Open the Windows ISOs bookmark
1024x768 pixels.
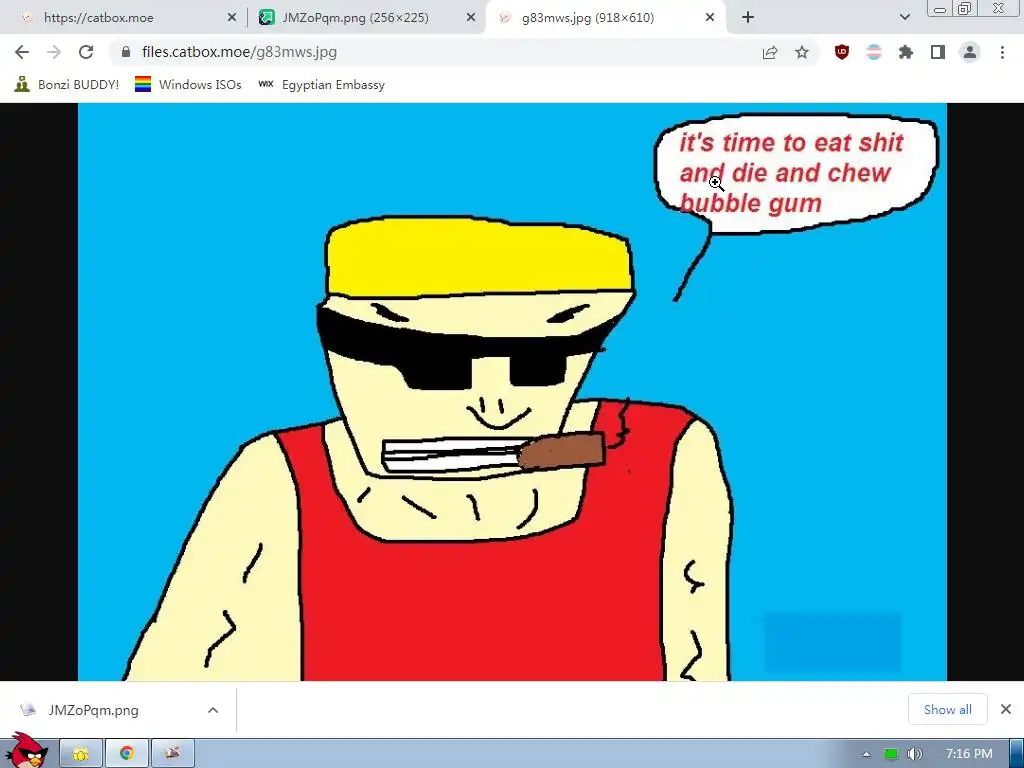[188, 84]
